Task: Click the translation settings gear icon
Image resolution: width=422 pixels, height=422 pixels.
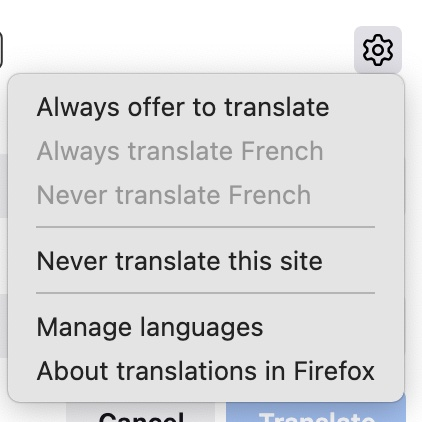Action: (378, 50)
